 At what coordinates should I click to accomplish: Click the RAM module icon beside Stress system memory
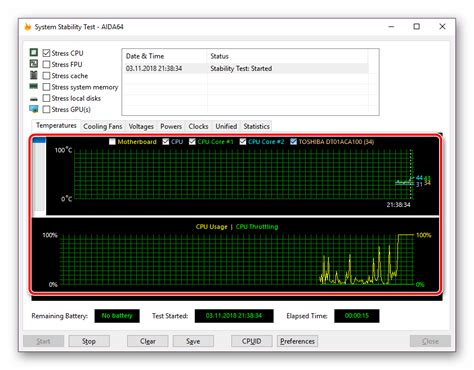[34, 86]
